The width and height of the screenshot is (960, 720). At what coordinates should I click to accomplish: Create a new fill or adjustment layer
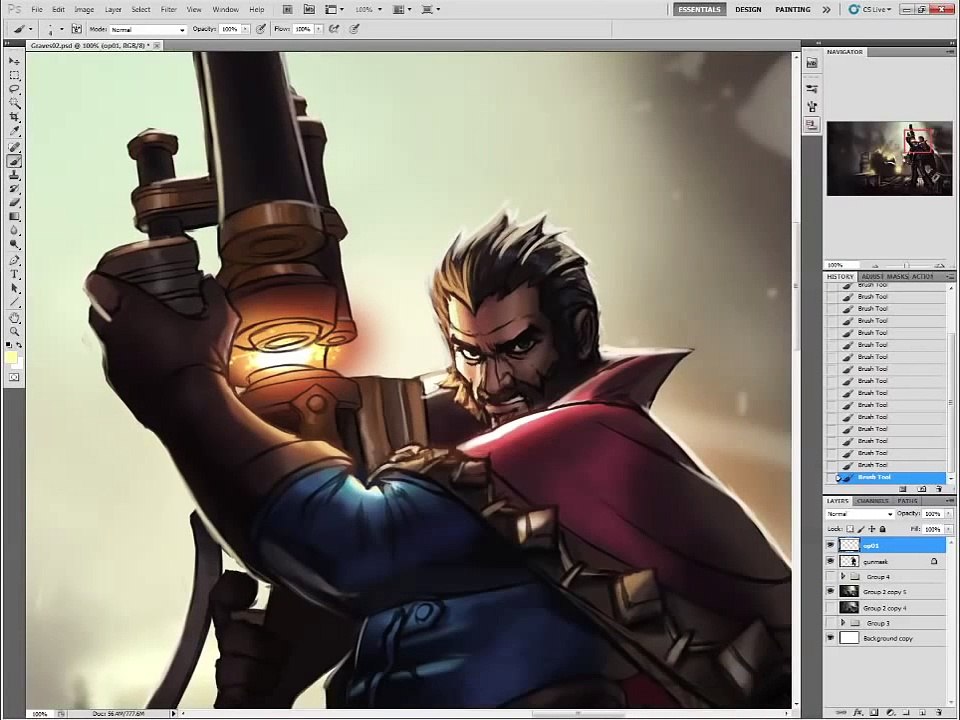pos(890,712)
